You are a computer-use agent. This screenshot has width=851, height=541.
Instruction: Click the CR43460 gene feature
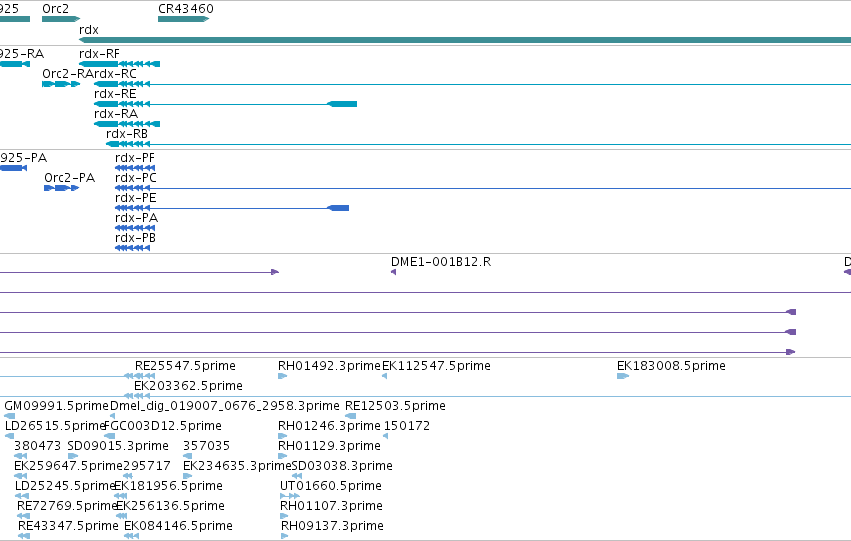click(x=183, y=19)
